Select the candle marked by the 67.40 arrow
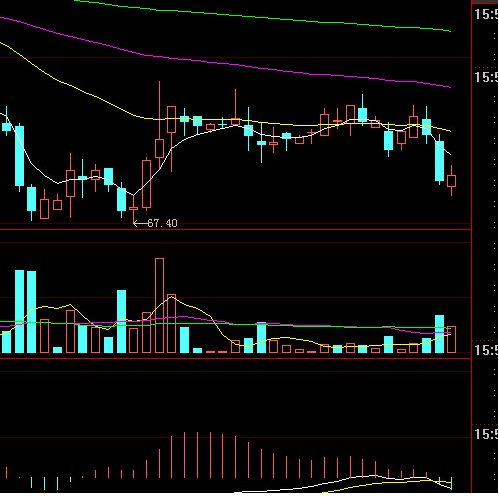 [133, 209]
